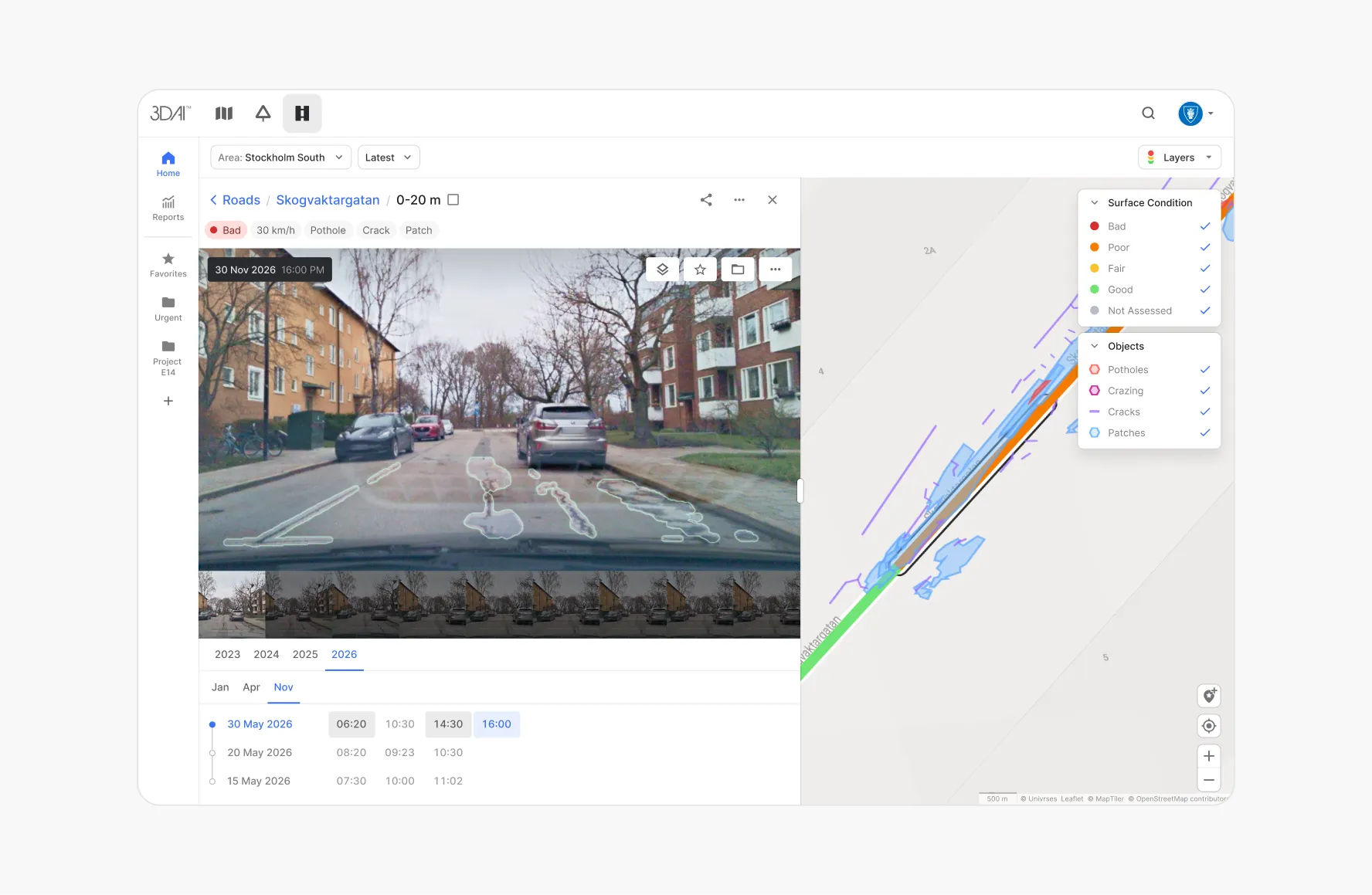Viewport: 1372px width, 895px height.
Task: Click the share icon for this road segment
Action: coord(706,200)
